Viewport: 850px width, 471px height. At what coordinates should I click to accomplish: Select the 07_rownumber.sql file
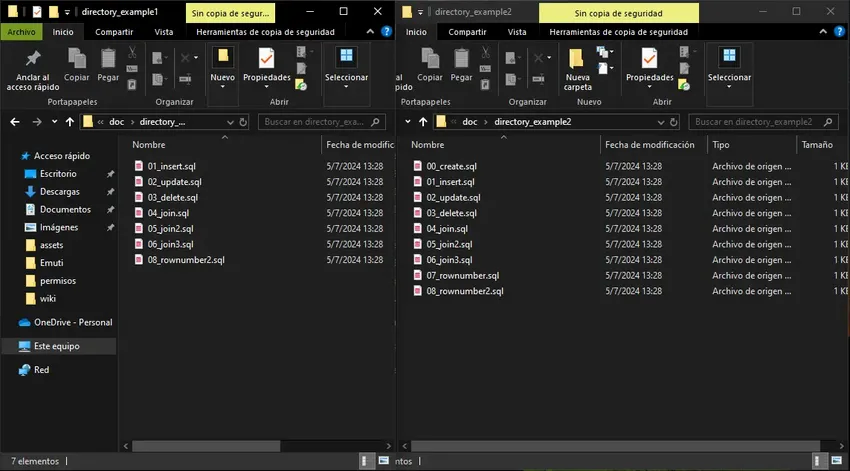462,275
